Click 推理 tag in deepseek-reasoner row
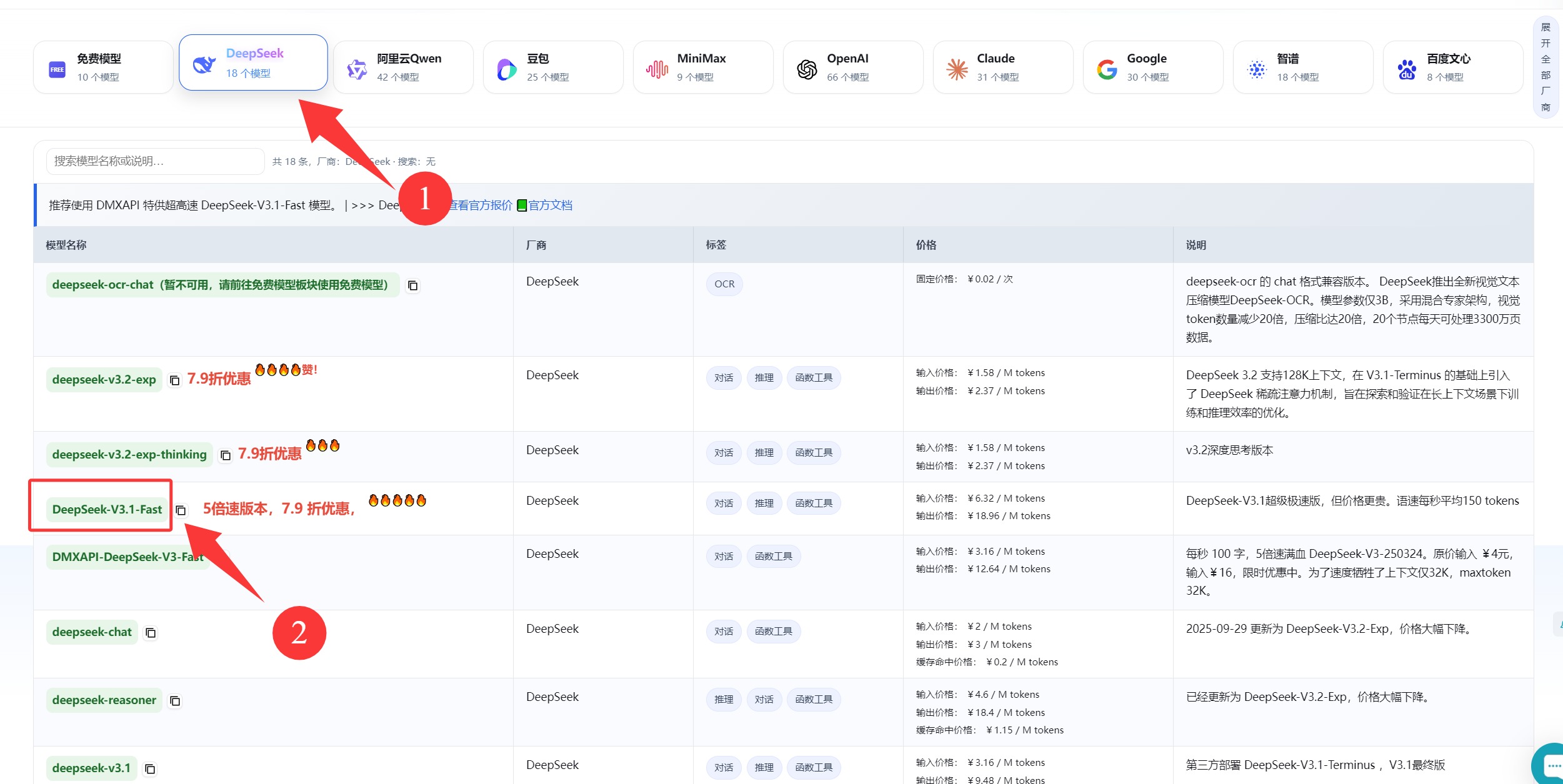Screen dimensions: 1563x784 point(724,700)
